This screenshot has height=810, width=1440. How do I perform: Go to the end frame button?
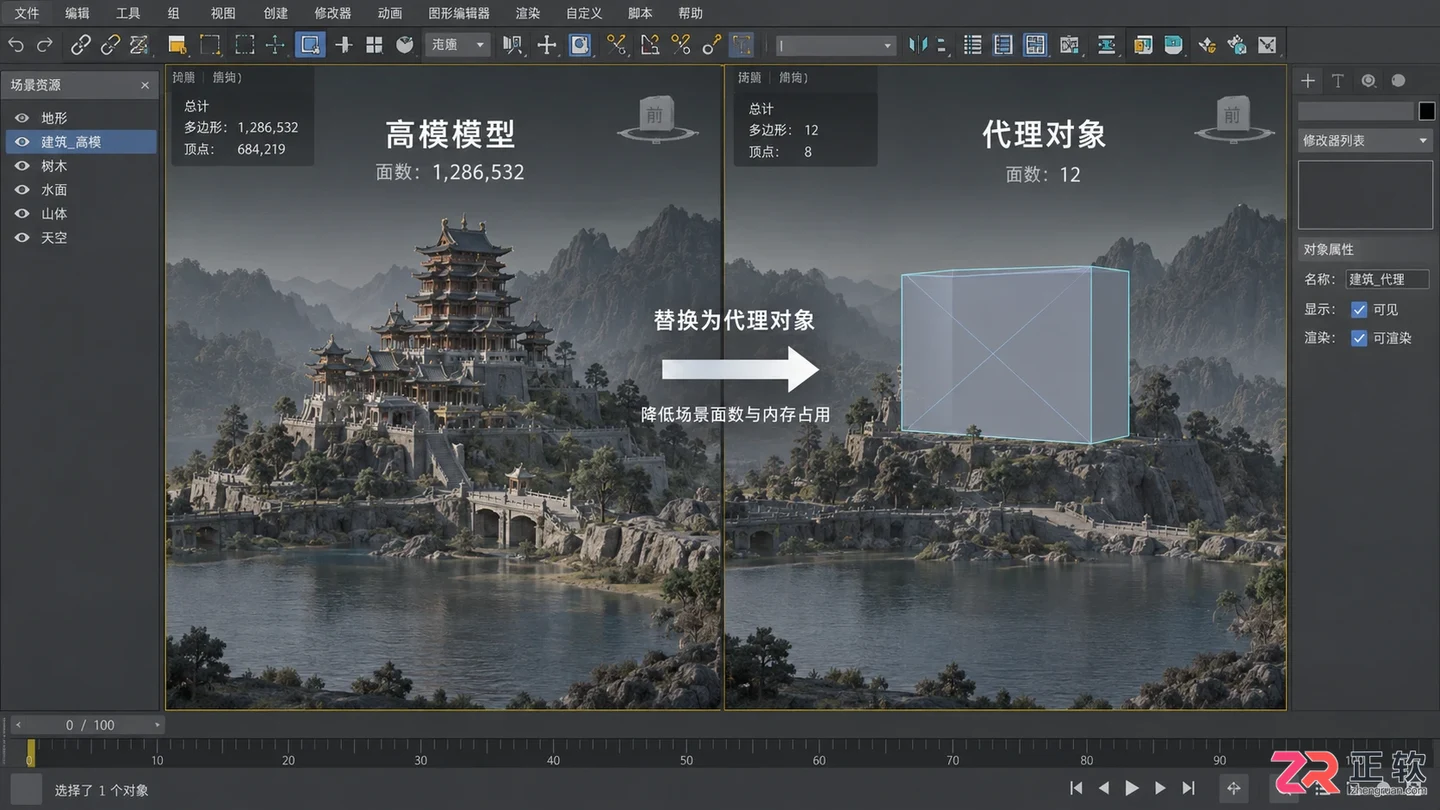click(x=1188, y=788)
